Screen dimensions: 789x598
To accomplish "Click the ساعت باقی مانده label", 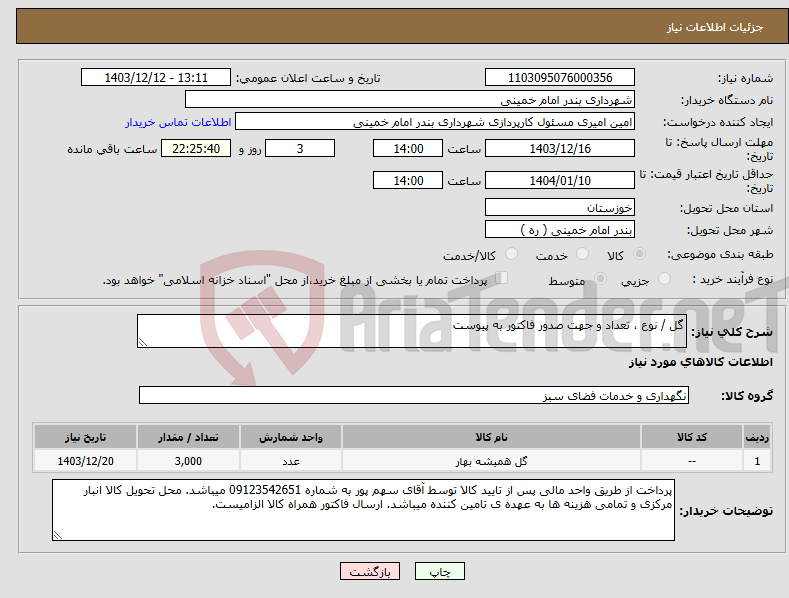I will (112, 150).
